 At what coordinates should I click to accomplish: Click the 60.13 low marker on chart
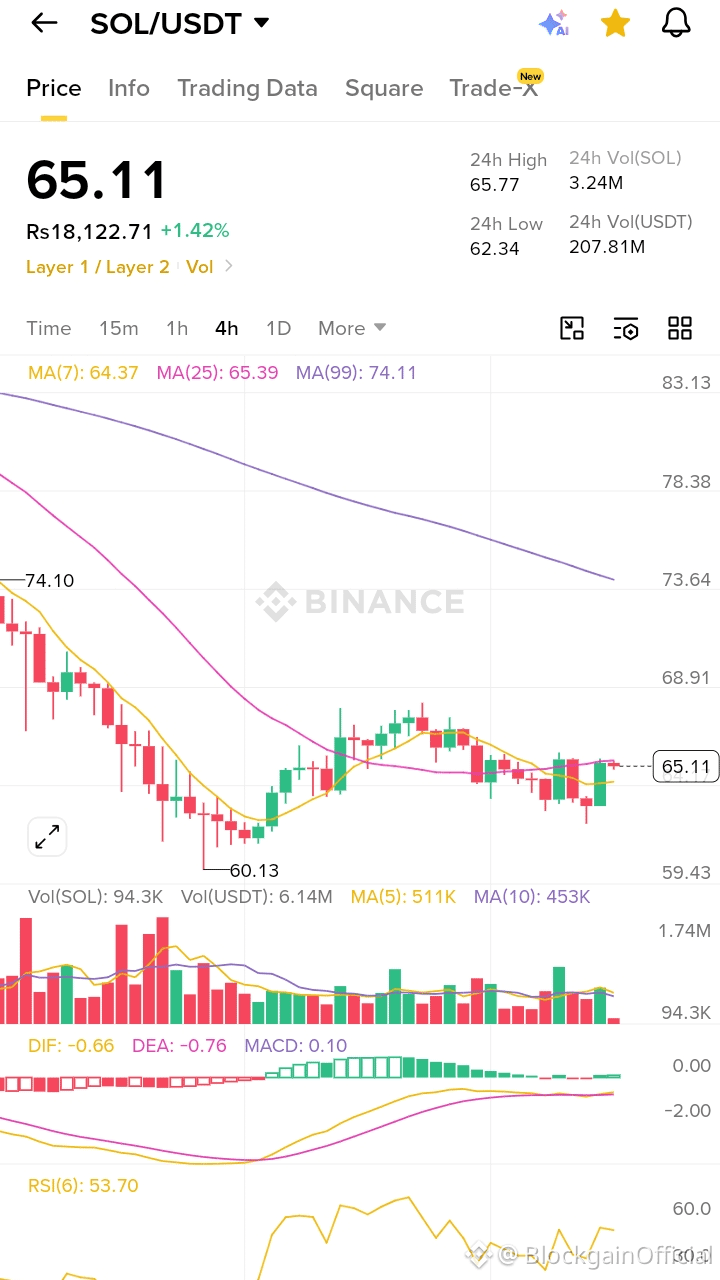254,870
